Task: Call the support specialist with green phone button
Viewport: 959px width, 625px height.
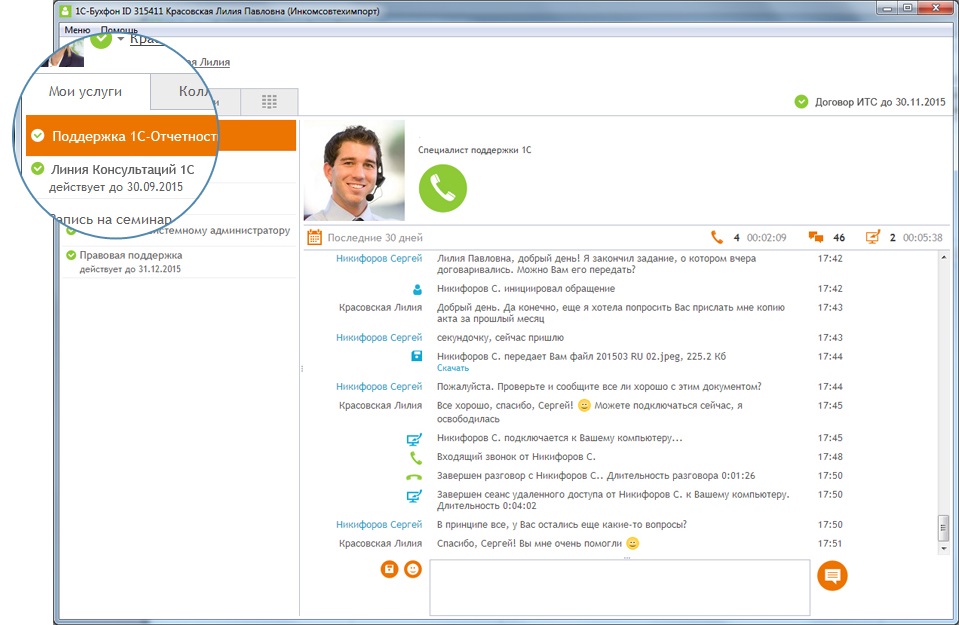Action: click(443, 188)
